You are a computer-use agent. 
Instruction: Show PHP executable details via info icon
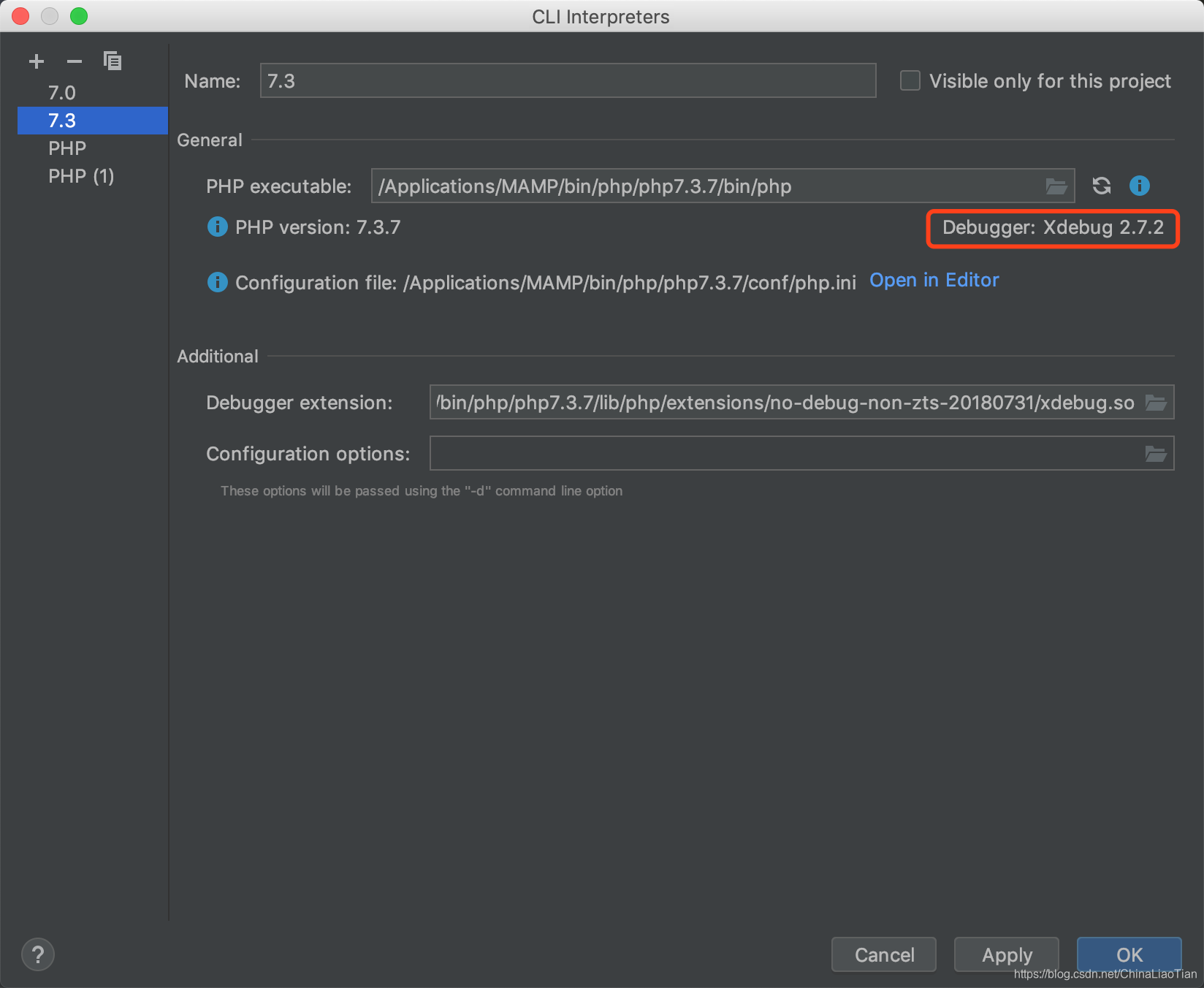coord(1139,186)
